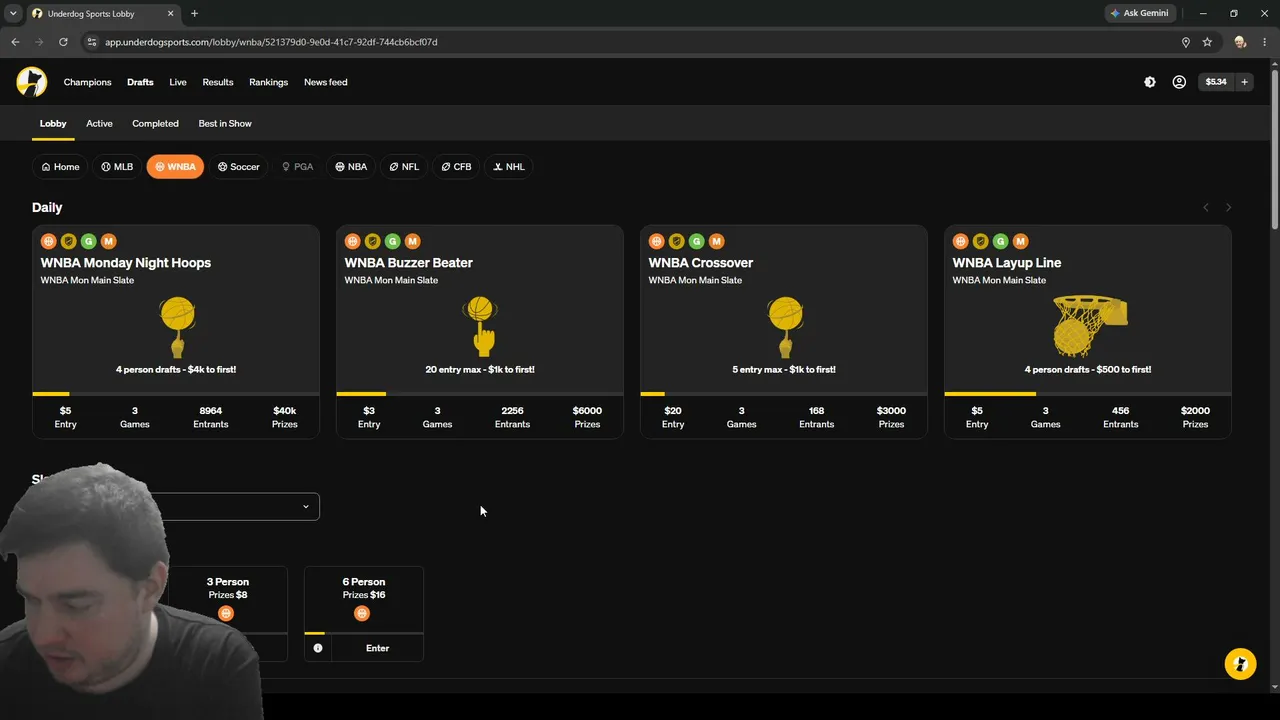Viewport: 1280px width, 720px height.
Task: Select the Soccer sport filter
Action: (238, 167)
